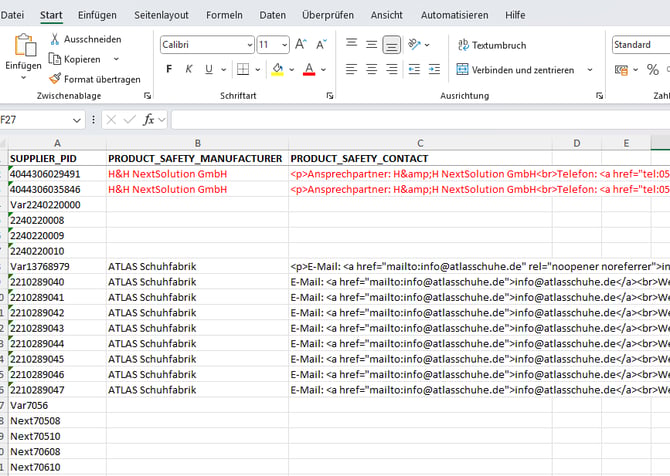Toggle italic K formatting
Image resolution: width=670 pixels, height=476 pixels.
[x=189, y=70]
